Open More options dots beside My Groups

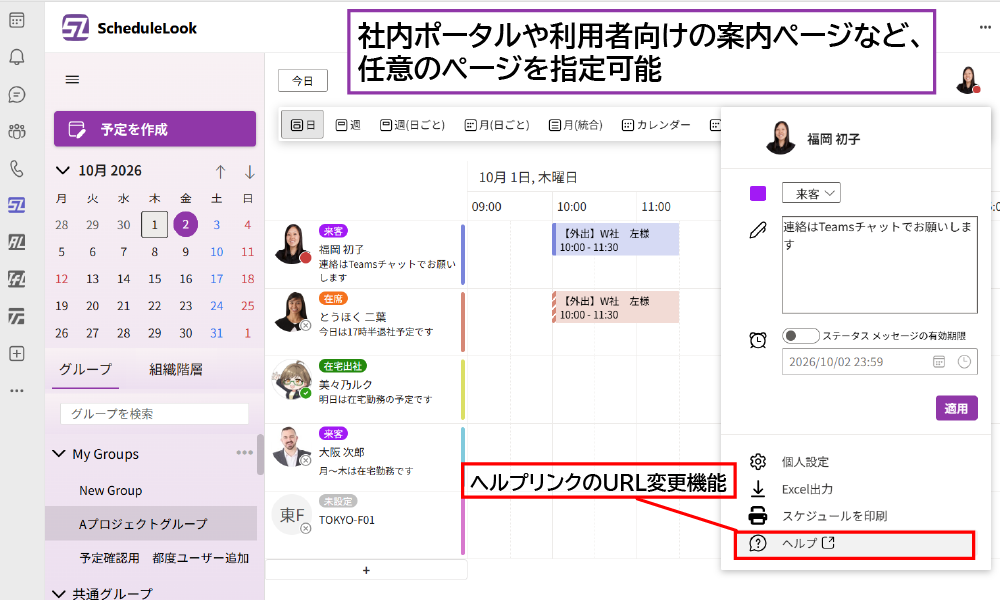(244, 453)
